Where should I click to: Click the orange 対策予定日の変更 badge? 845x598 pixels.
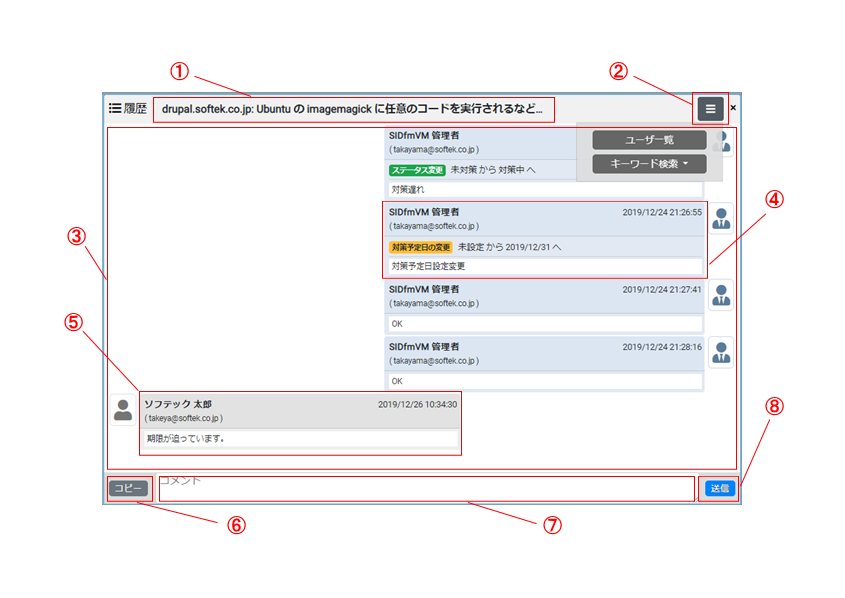tap(421, 247)
